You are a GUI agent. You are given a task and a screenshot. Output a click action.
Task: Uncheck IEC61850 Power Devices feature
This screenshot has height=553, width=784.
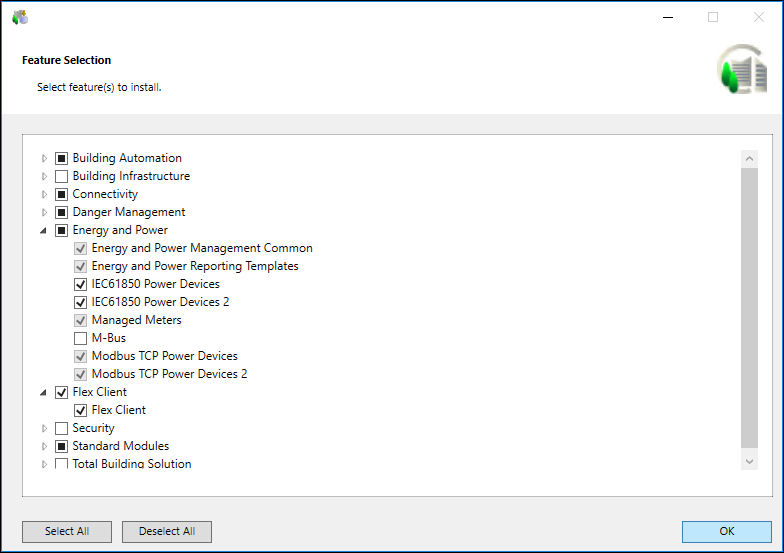[81, 284]
